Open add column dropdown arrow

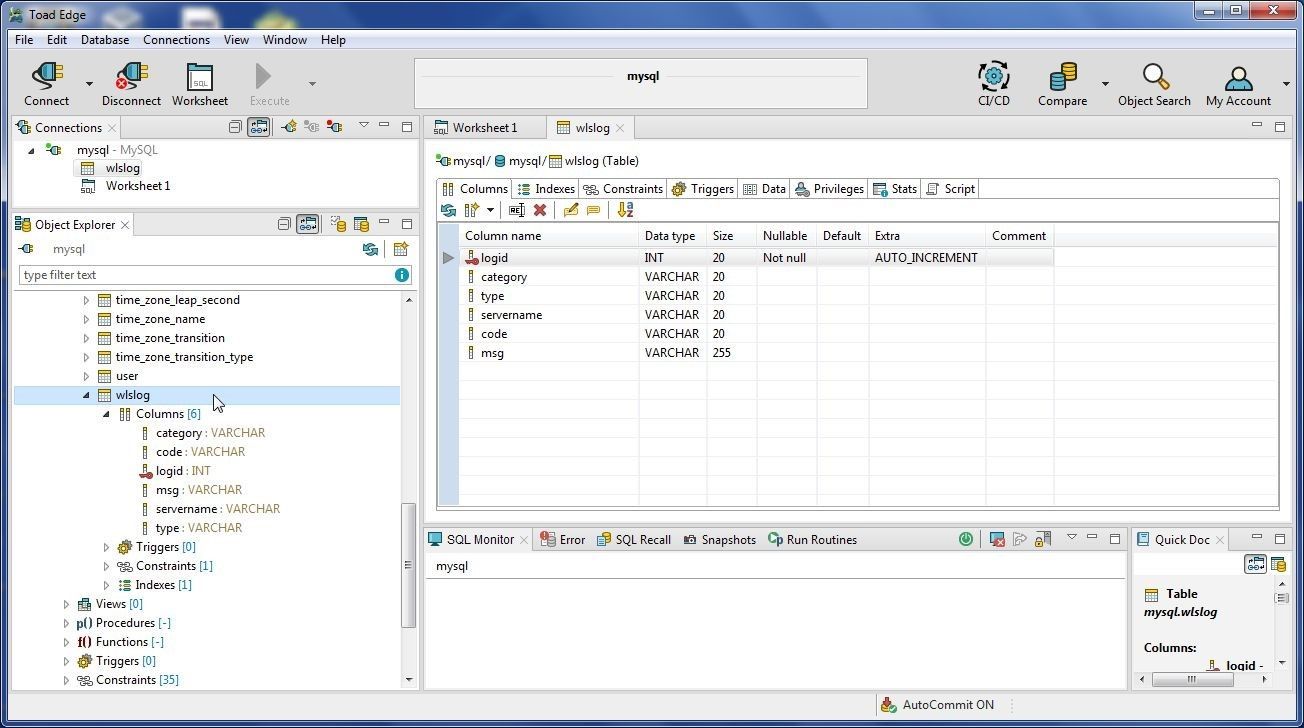(x=490, y=210)
